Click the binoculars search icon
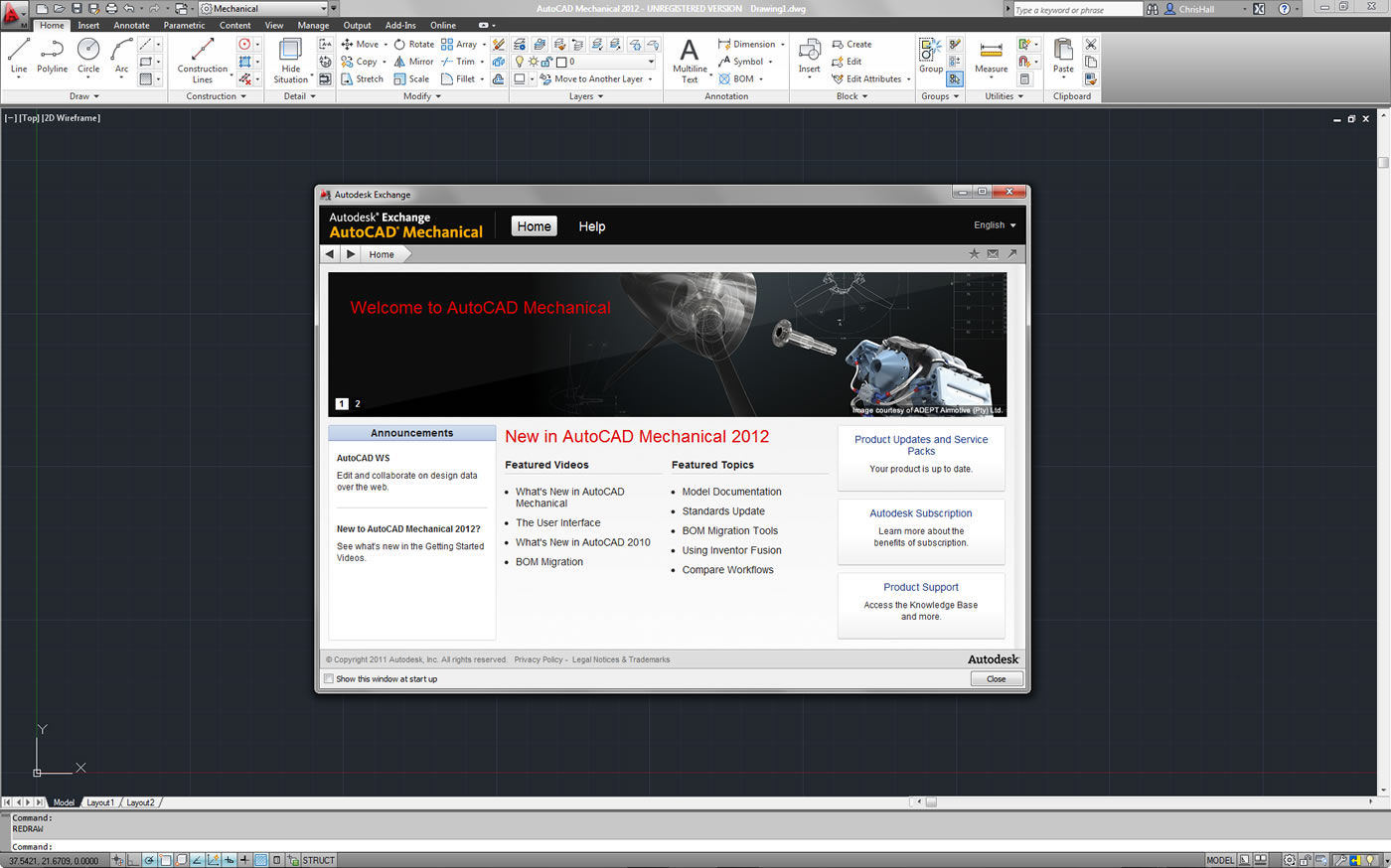The height and width of the screenshot is (868, 1391). (1153, 9)
